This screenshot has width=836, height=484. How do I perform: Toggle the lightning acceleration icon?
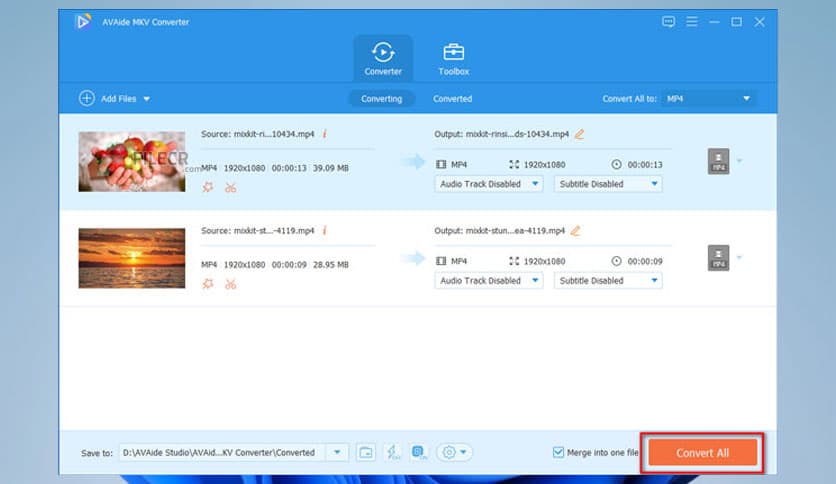(392, 453)
